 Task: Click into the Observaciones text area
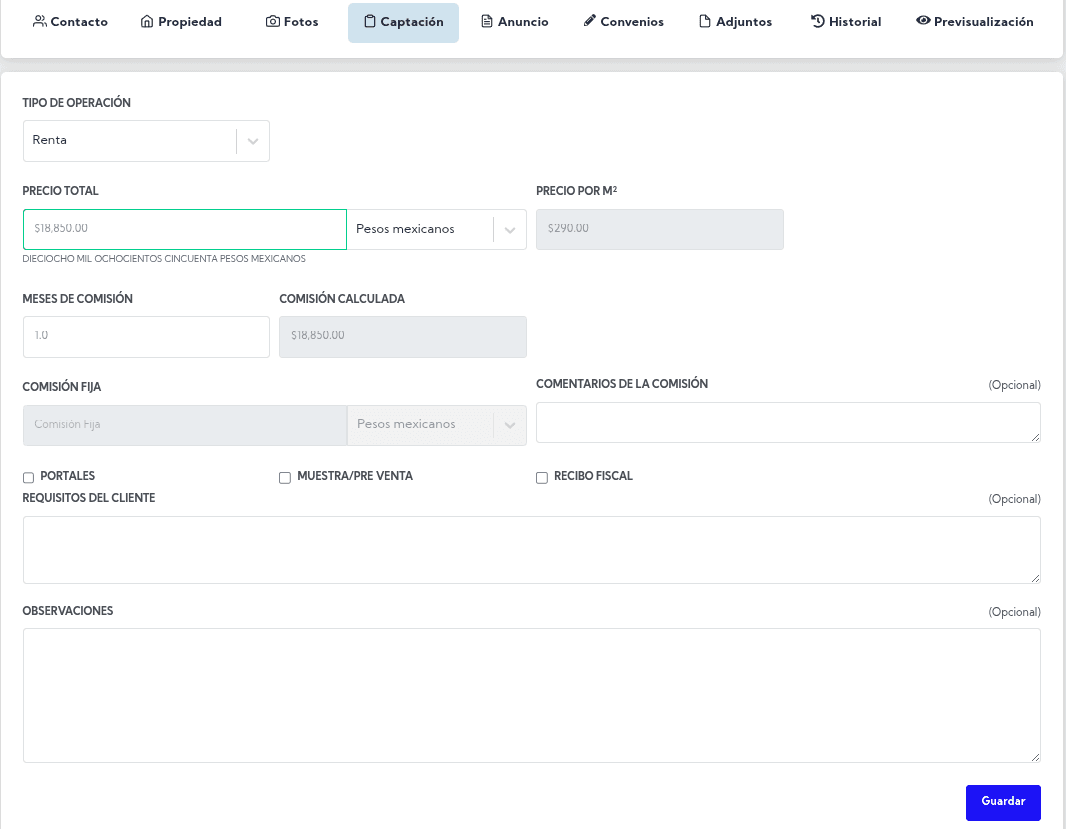(x=531, y=695)
